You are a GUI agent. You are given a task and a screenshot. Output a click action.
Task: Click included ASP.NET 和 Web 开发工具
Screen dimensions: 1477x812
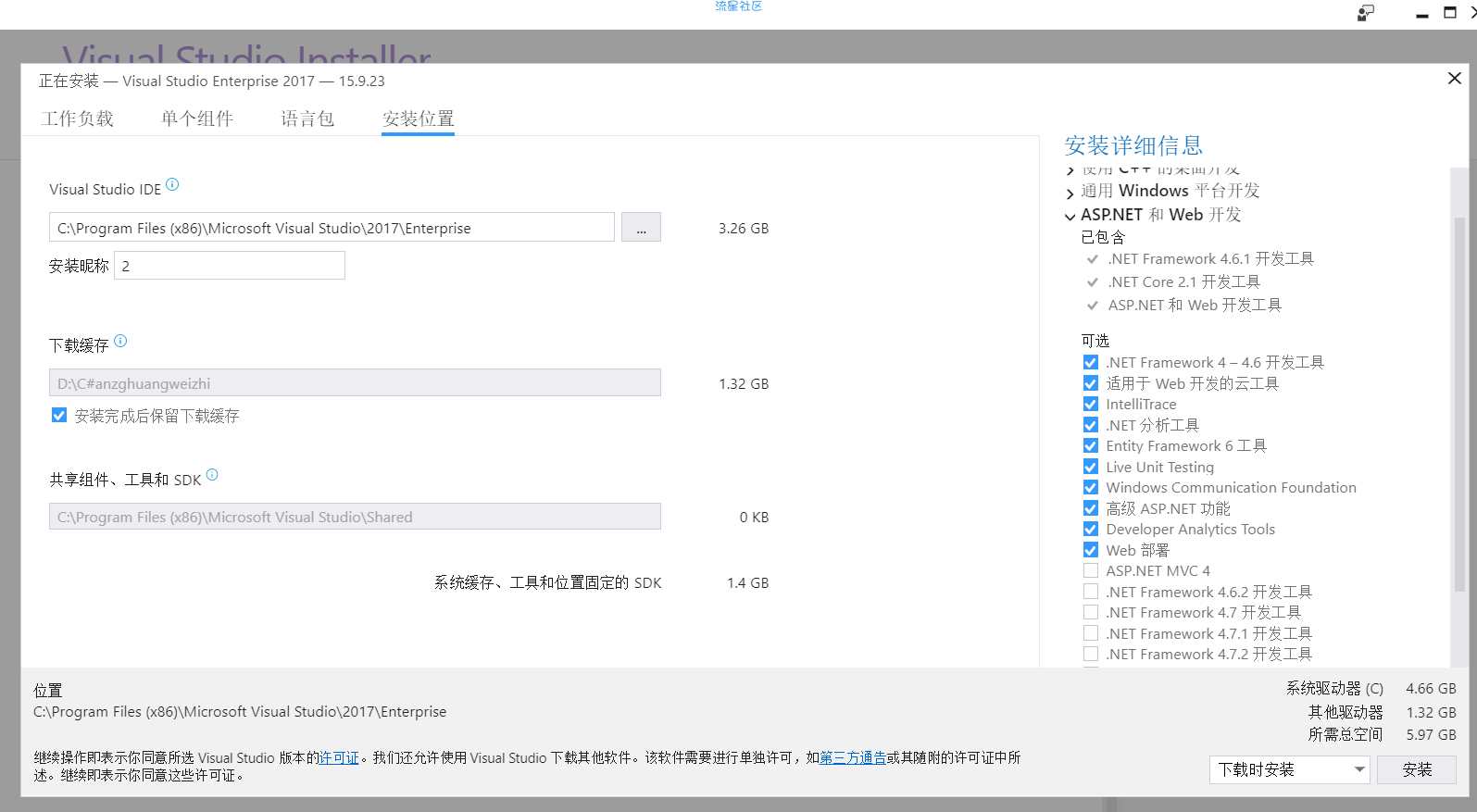[1195, 305]
